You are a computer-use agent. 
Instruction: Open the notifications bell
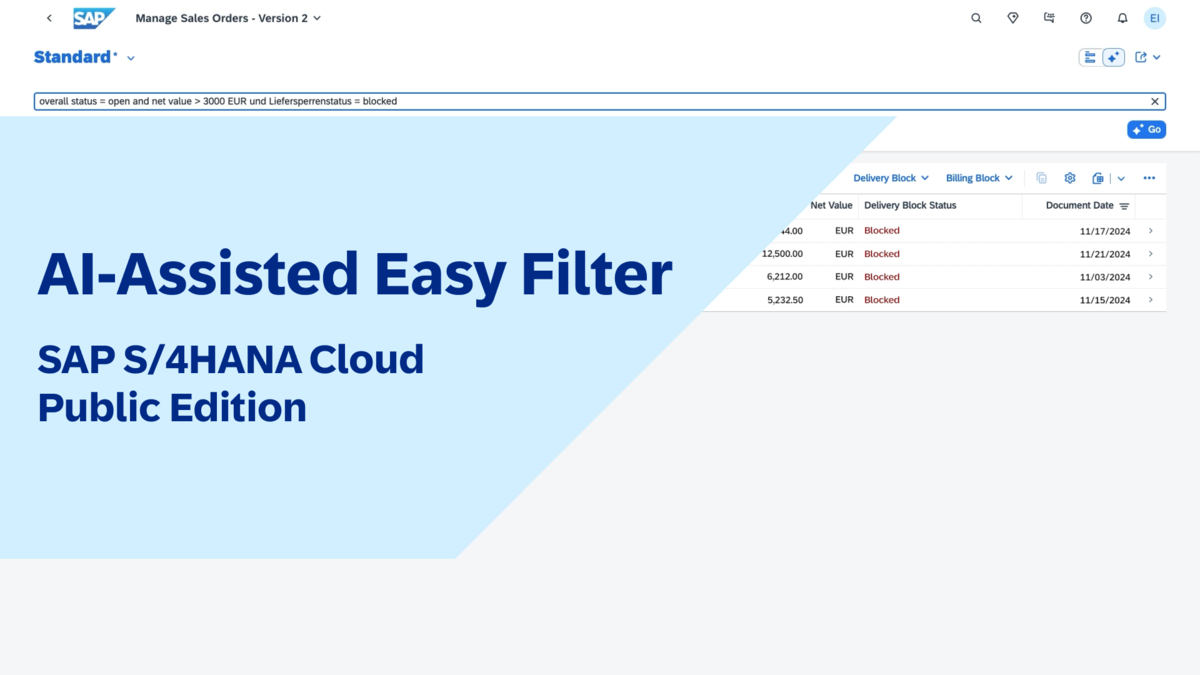click(x=1122, y=18)
